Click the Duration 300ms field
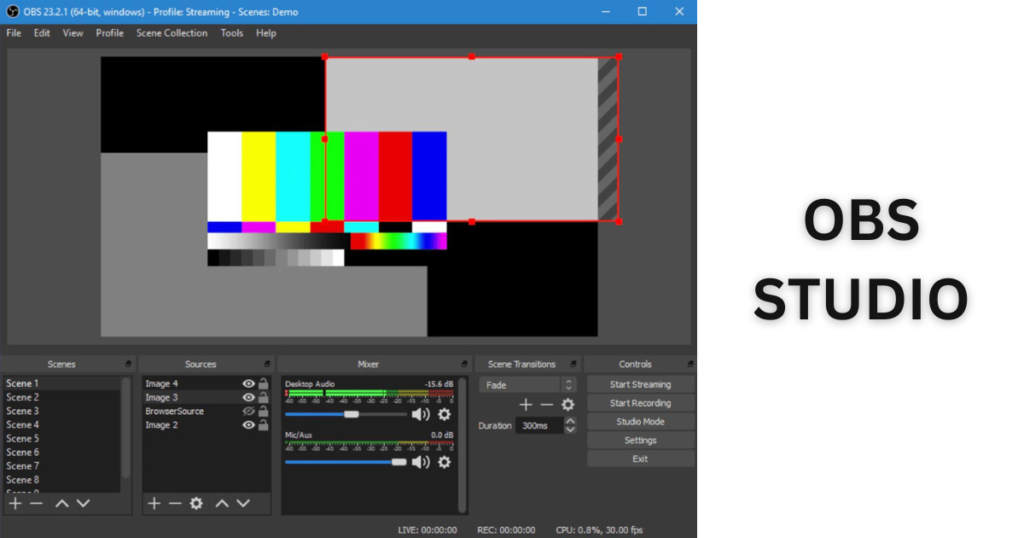This screenshot has width=1024, height=538. coord(539,426)
